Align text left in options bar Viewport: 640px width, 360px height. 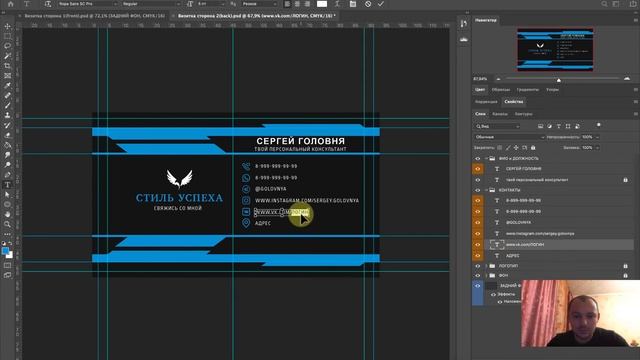pos(287,4)
